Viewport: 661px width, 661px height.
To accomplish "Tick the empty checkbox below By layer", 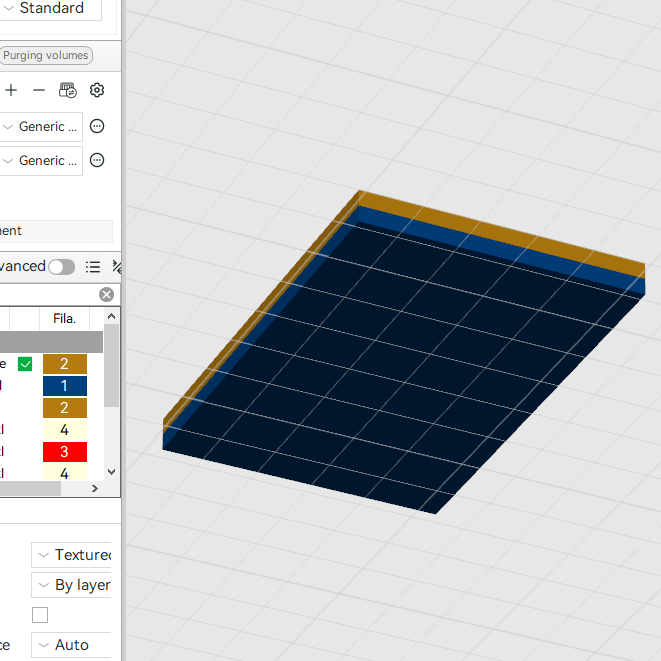I will pyautogui.click(x=40, y=615).
